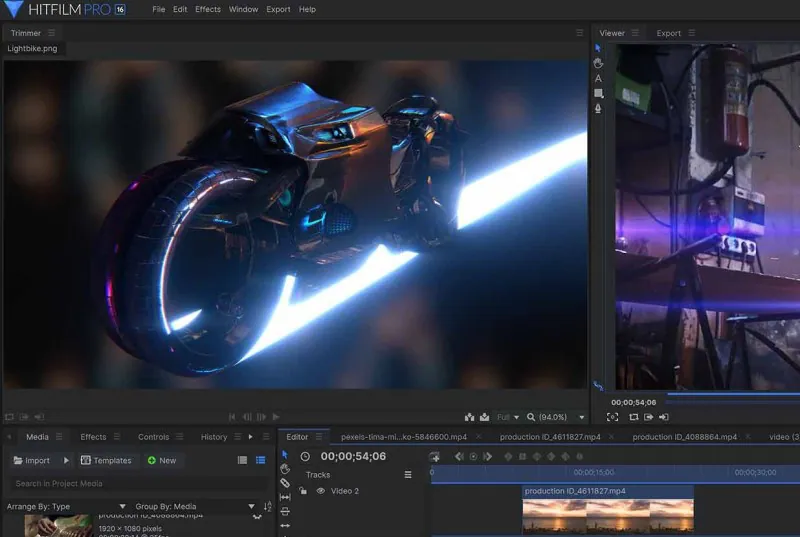This screenshot has width=800, height=537.
Task: Open the Trimmer panel menu
Action: [x=52, y=33]
